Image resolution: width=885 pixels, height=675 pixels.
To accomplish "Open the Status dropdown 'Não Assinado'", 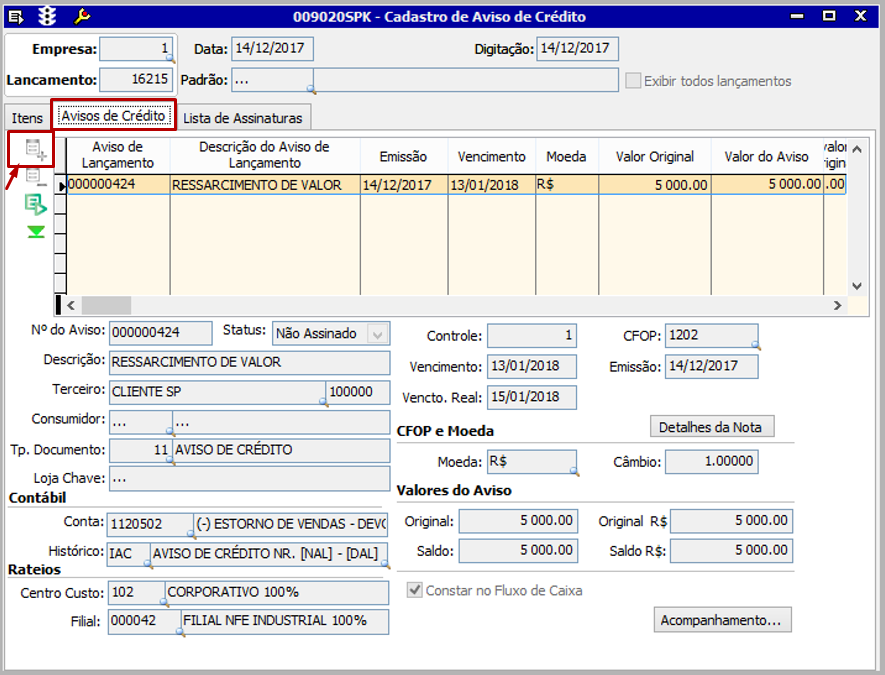I will [x=378, y=334].
